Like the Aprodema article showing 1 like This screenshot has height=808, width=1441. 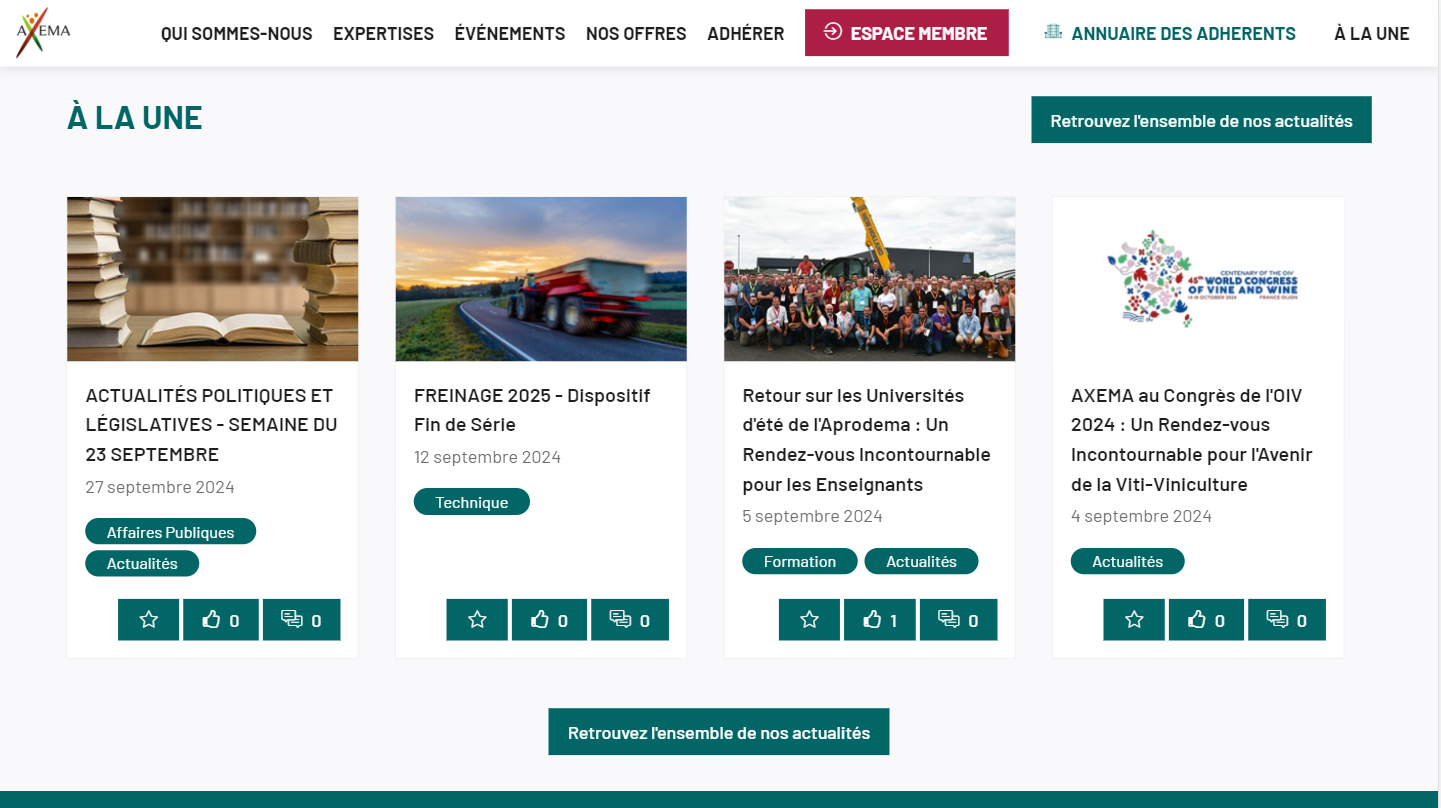click(880, 620)
